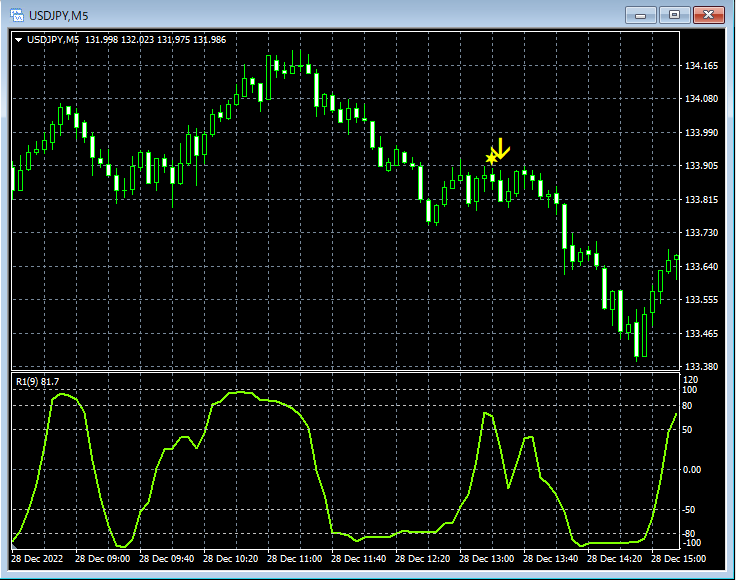Screen dimensions: 737x580
Task: Click the 28 Dec 14:20 time label
Action: click(614, 559)
